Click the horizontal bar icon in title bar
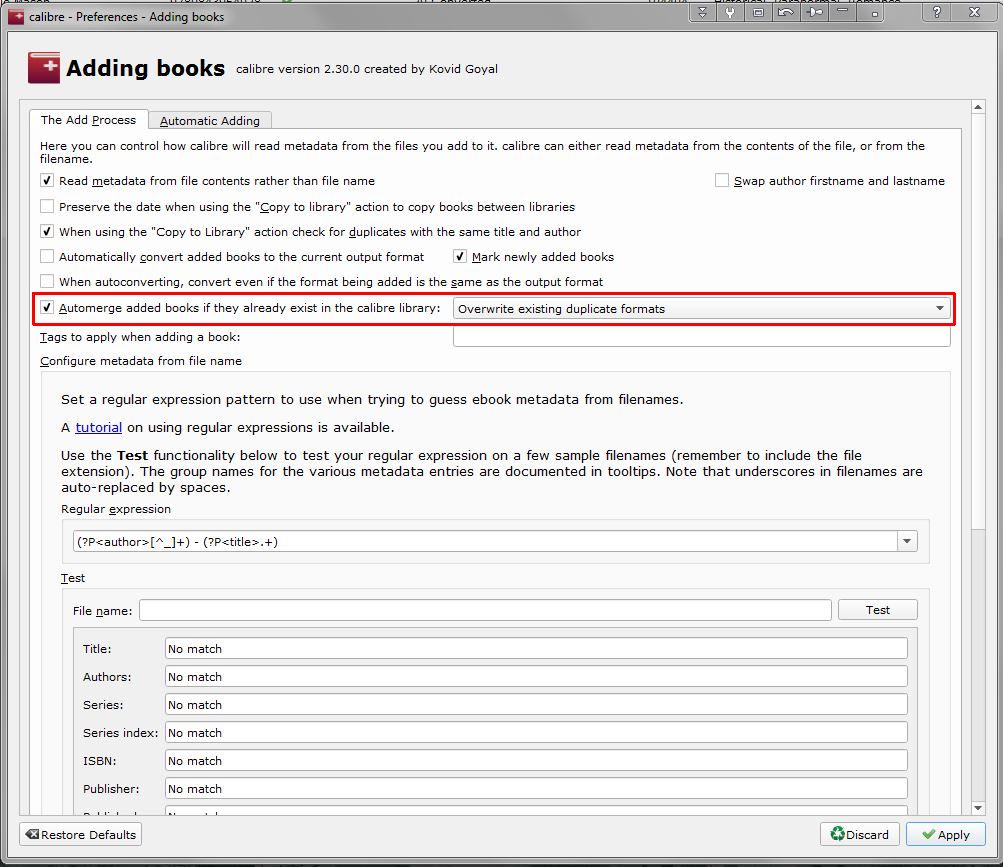 coord(842,11)
